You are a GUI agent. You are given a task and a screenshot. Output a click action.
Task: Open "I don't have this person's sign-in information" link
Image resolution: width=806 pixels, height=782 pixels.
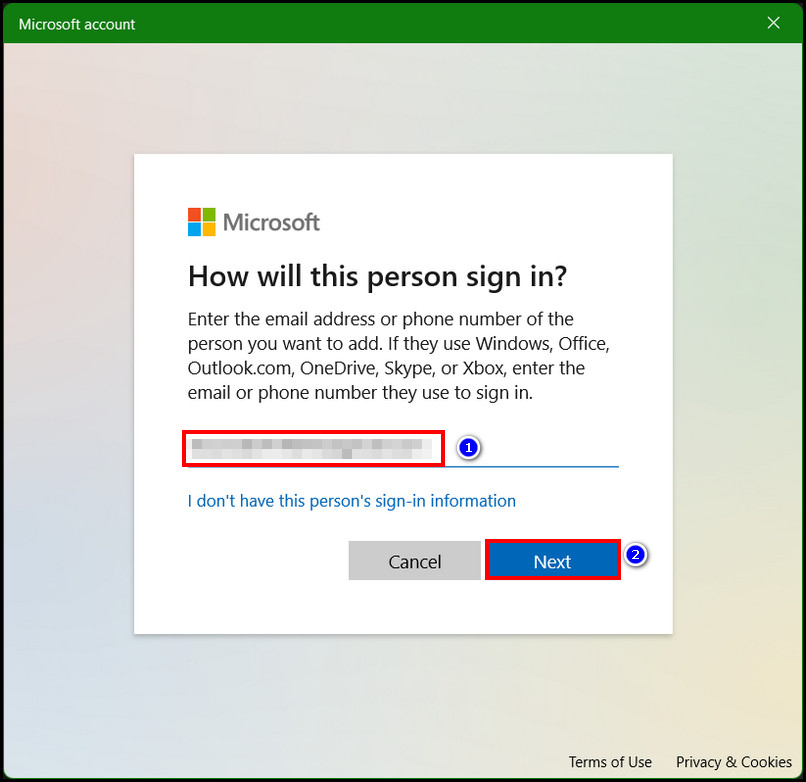(352, 501)
